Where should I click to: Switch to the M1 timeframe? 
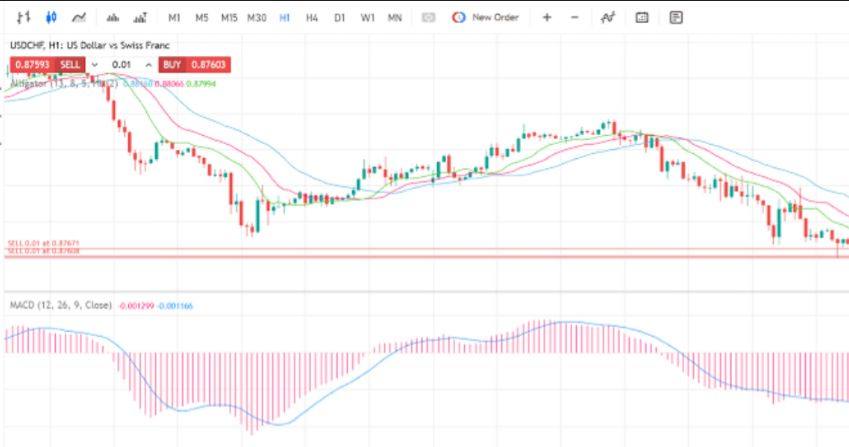174,18
